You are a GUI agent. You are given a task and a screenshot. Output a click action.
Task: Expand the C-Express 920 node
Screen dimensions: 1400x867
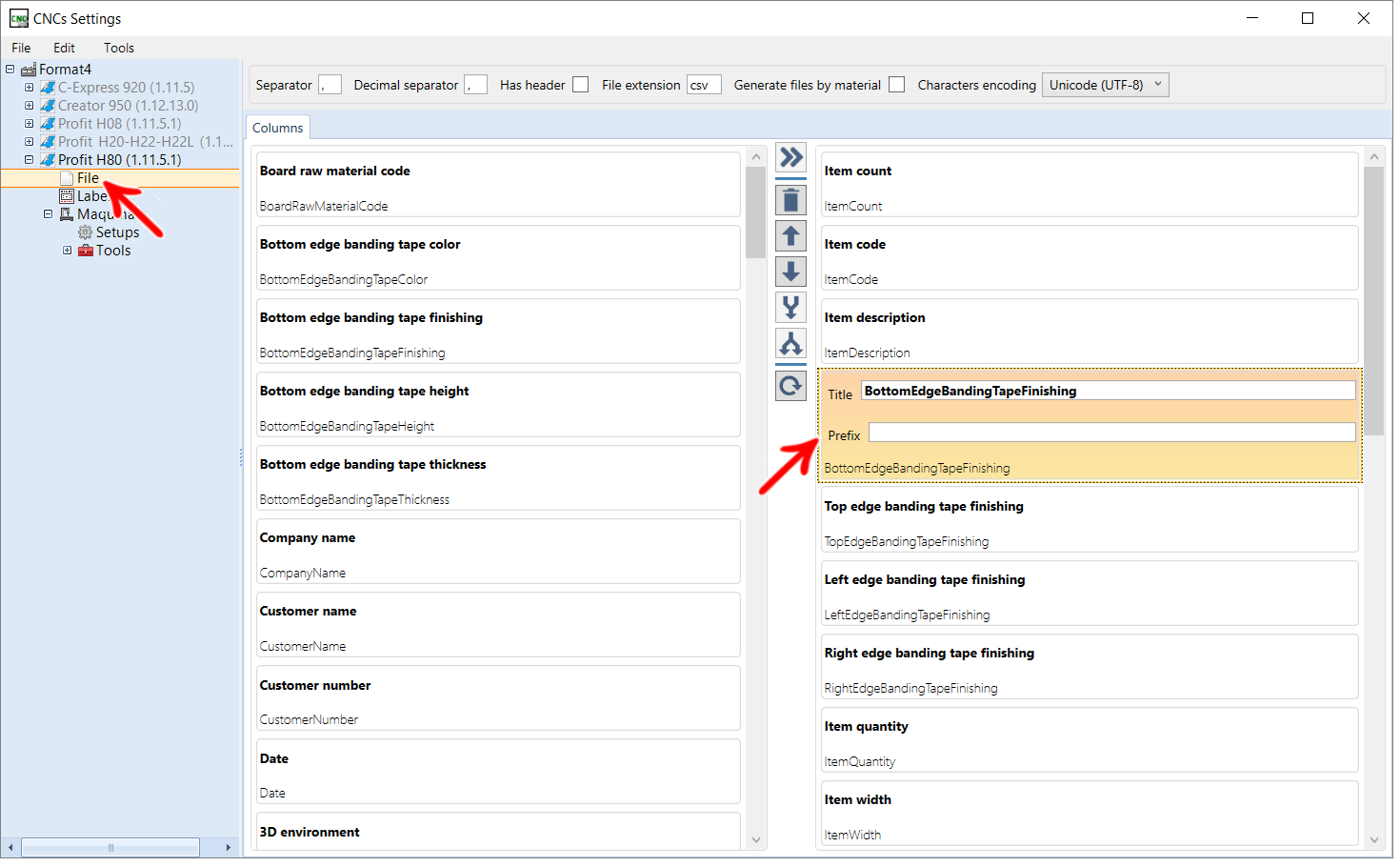click(x=29, y=88)
